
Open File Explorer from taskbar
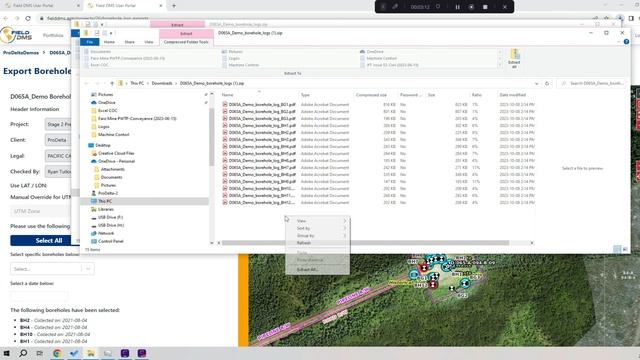coord(91,353)
